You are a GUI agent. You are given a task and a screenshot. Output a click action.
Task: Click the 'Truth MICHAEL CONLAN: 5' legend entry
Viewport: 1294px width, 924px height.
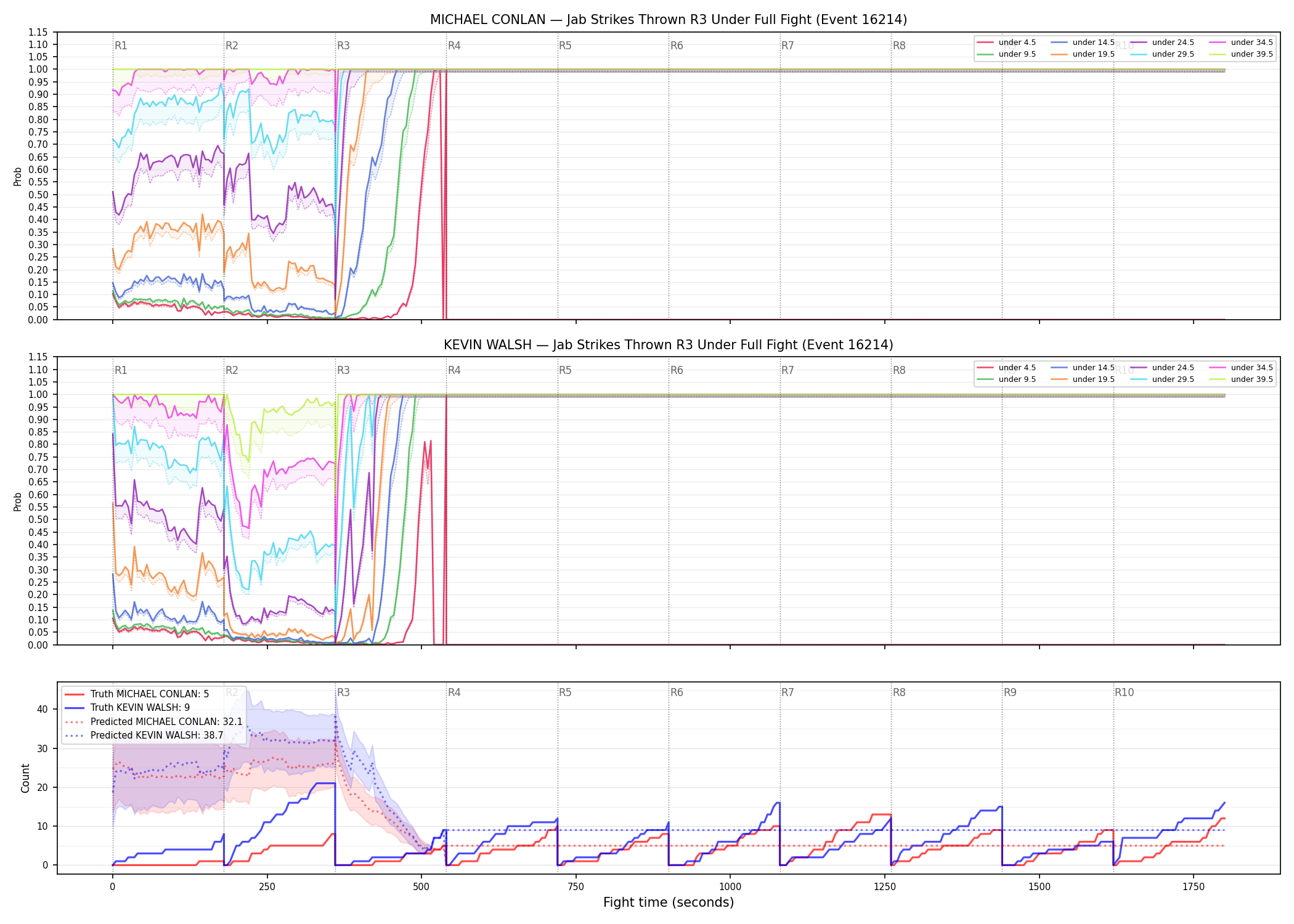pyautogui.click(x=137, y=694)
